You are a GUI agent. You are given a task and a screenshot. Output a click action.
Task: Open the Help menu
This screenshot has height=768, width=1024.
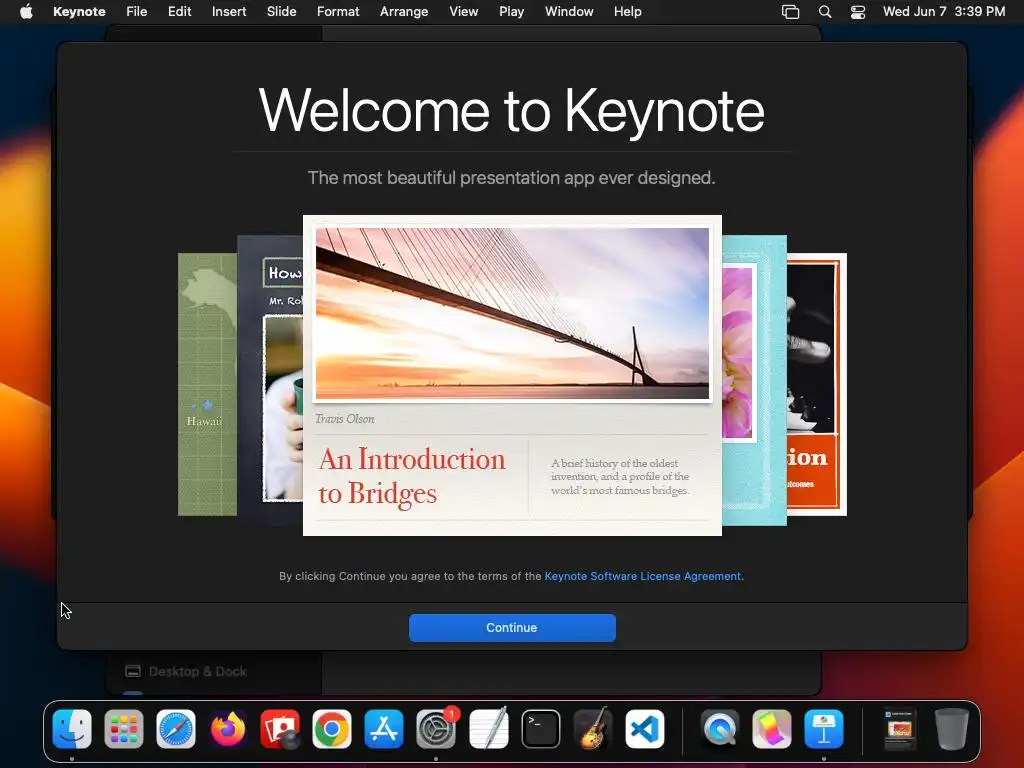click(x=628, y=12)
